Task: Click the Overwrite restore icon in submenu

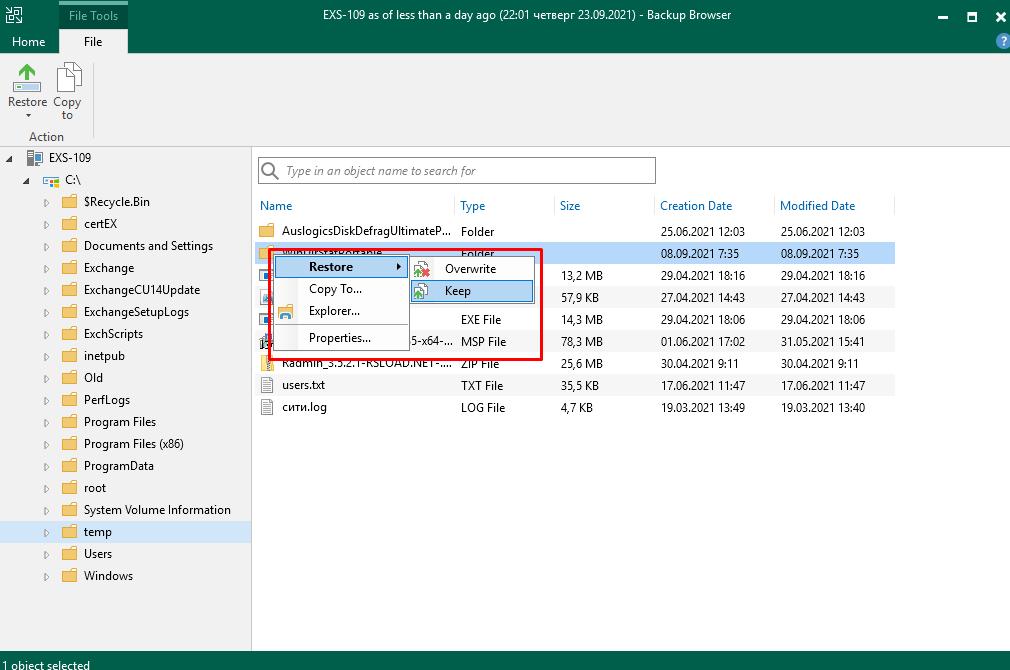Action: tap(423, 269)
